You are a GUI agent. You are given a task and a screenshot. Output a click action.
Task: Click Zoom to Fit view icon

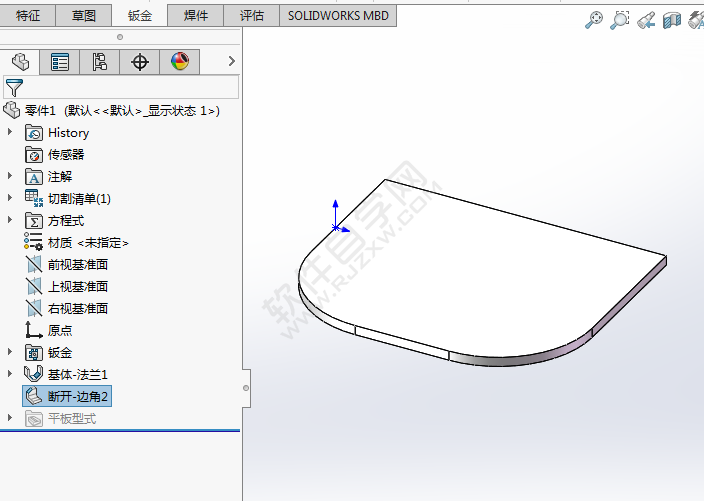pyautogui.click(x=594, y=20)
